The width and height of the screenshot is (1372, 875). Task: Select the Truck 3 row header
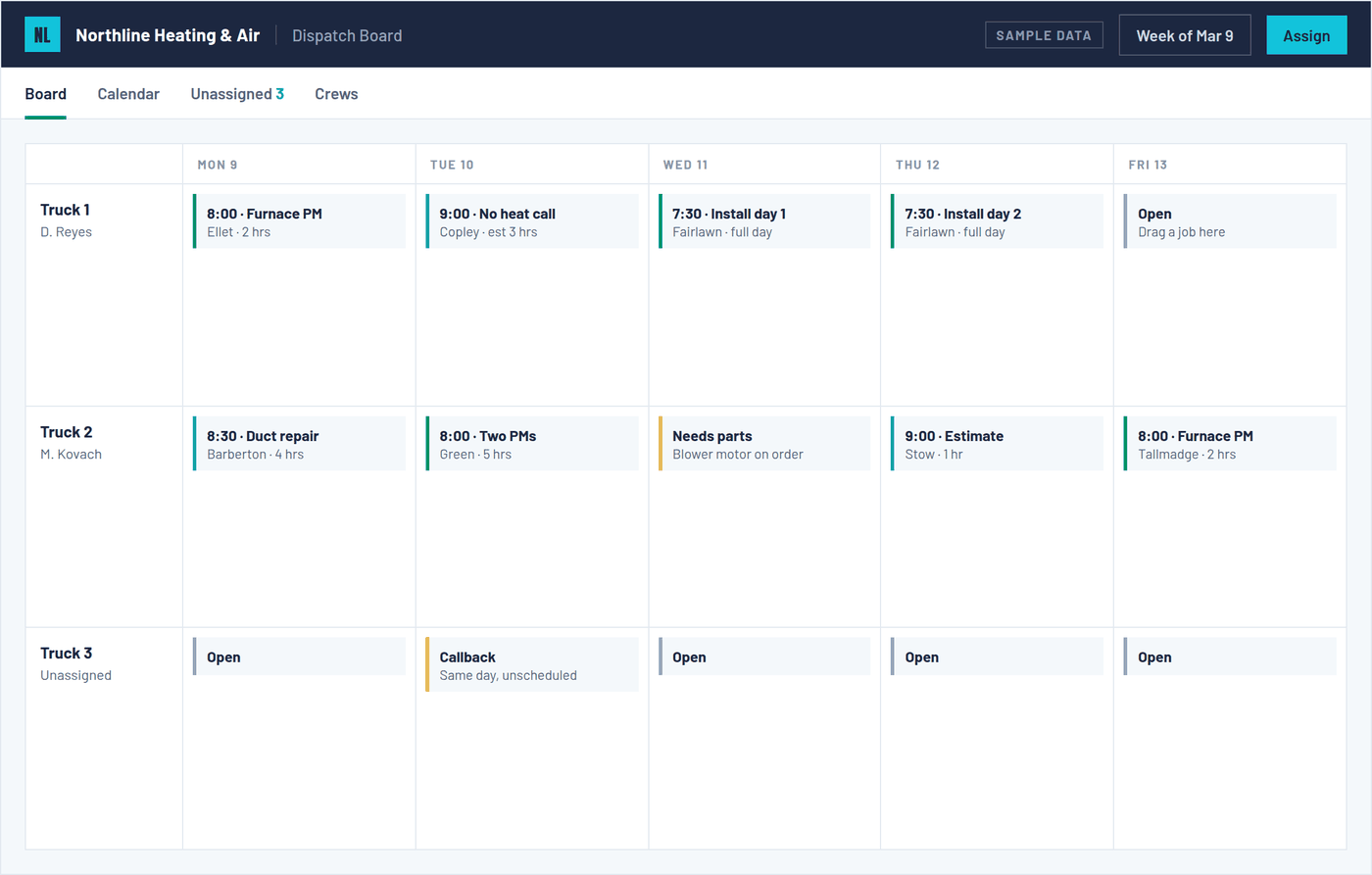pyautogui.click(x=104, y=738)
